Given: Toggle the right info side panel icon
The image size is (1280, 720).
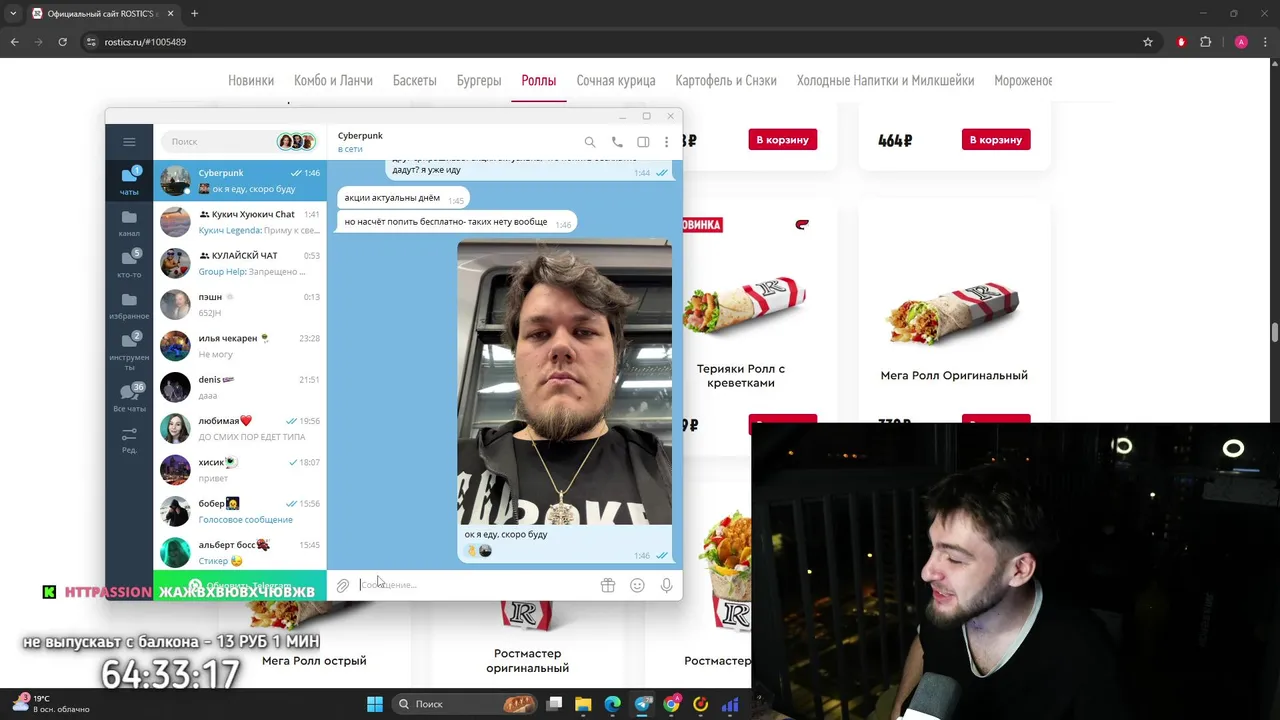Looking at the screenshot, I should (x=643, y=142).
